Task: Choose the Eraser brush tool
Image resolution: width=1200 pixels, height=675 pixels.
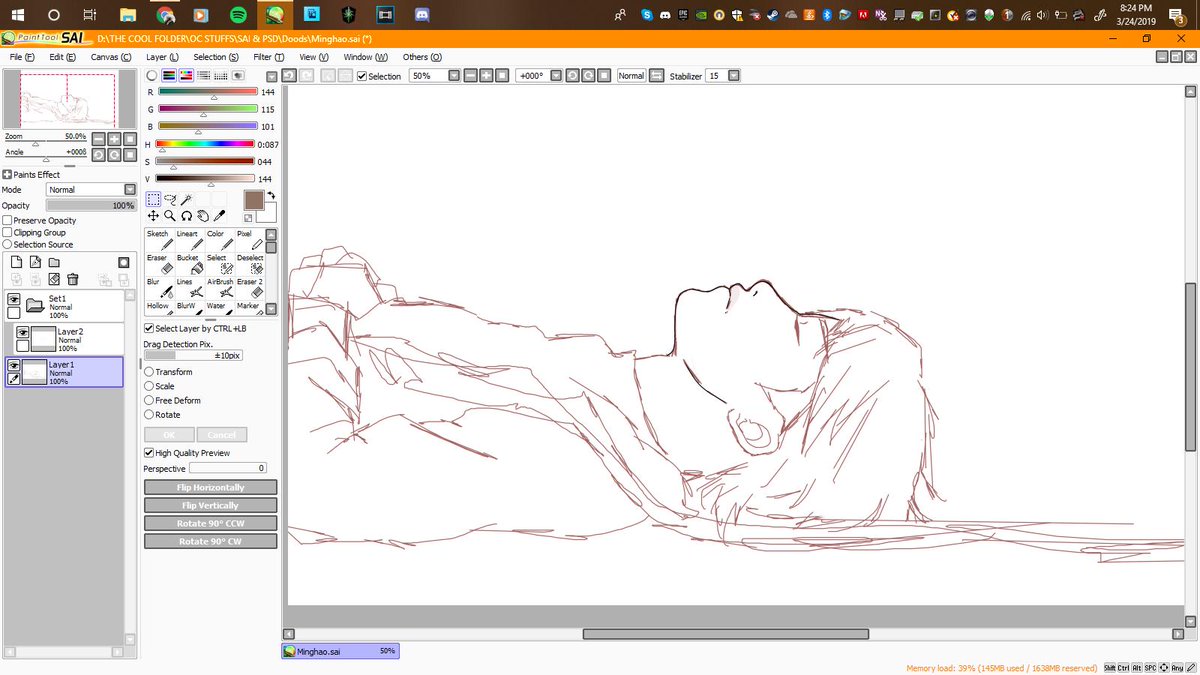Action: coord(158,264)
